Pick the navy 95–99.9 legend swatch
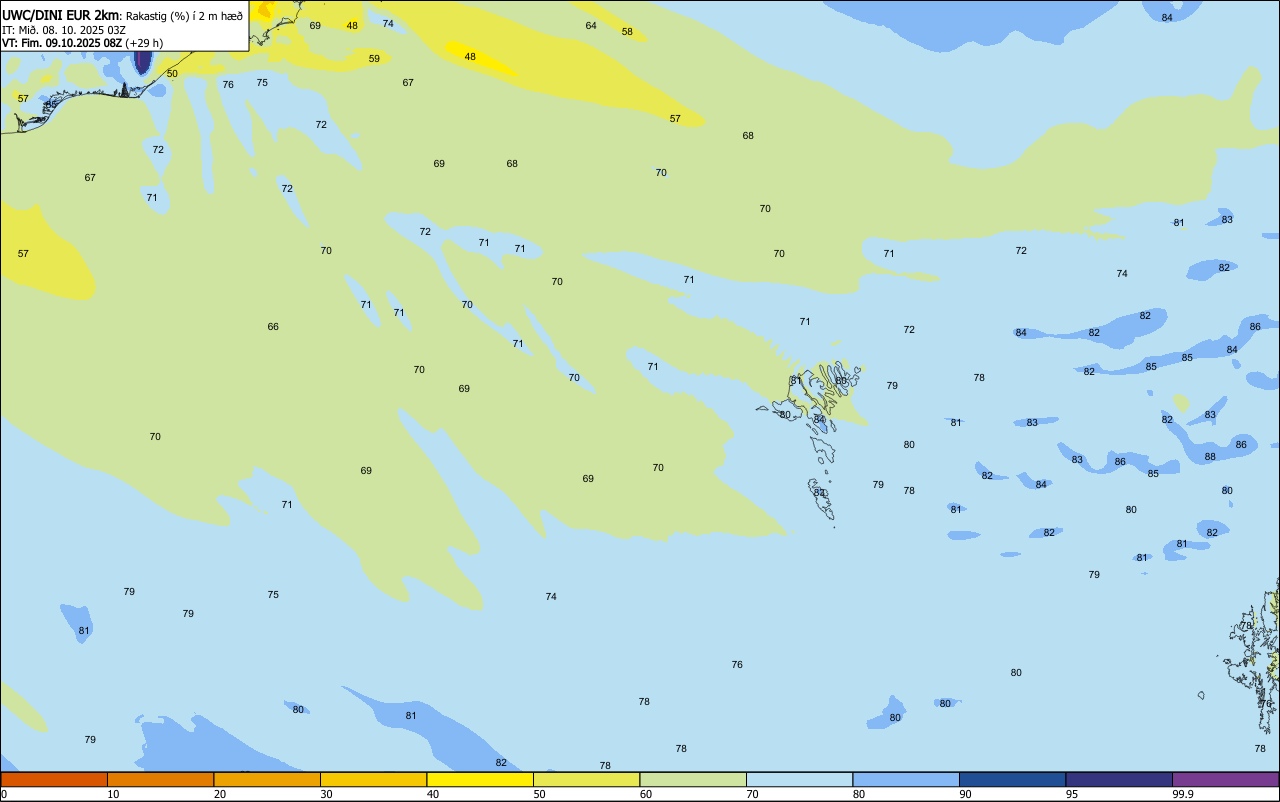This screenshot has width=1280, height=802. pos(1119,779)
